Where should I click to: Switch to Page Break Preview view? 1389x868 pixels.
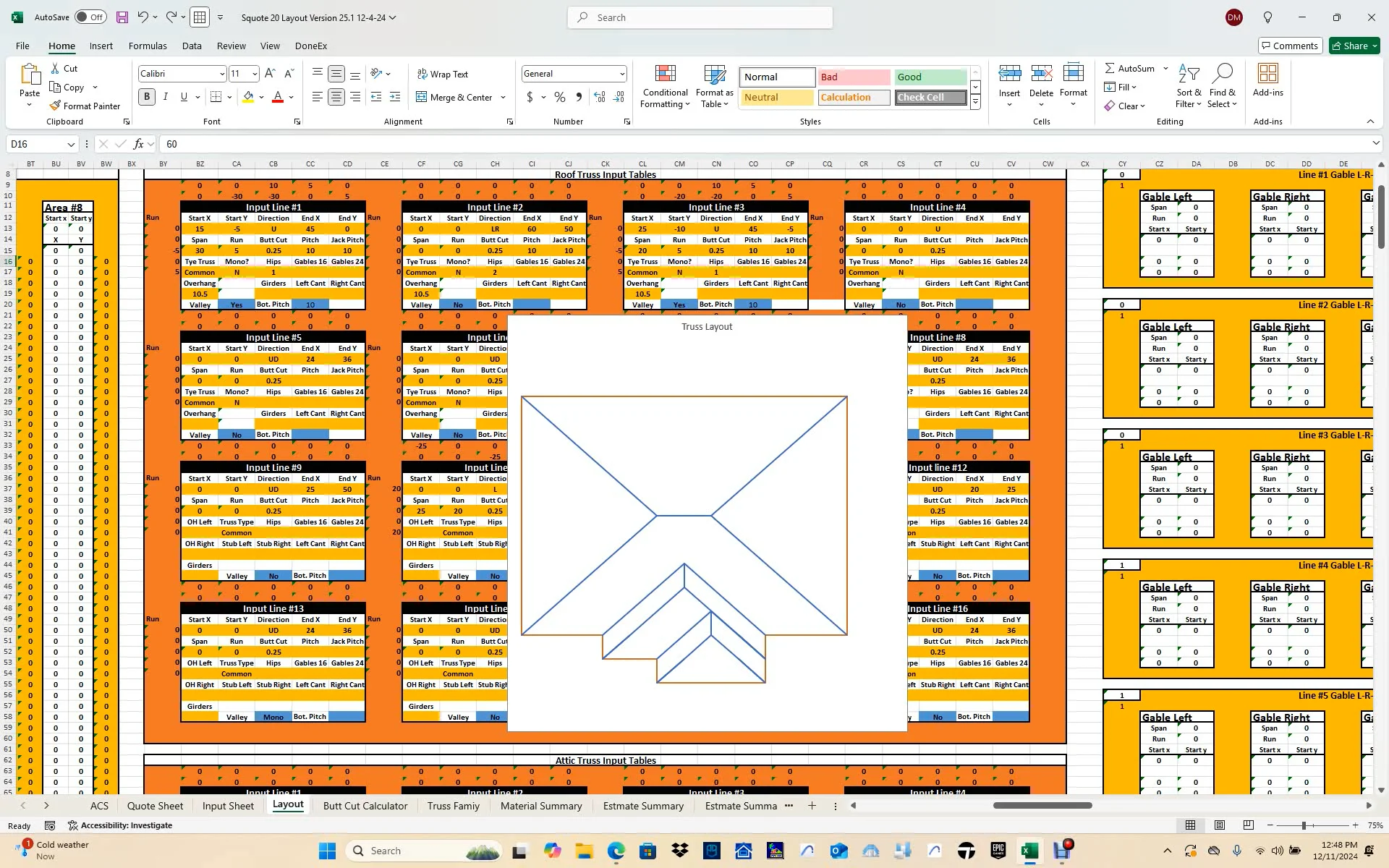[x=1248, y=825]
